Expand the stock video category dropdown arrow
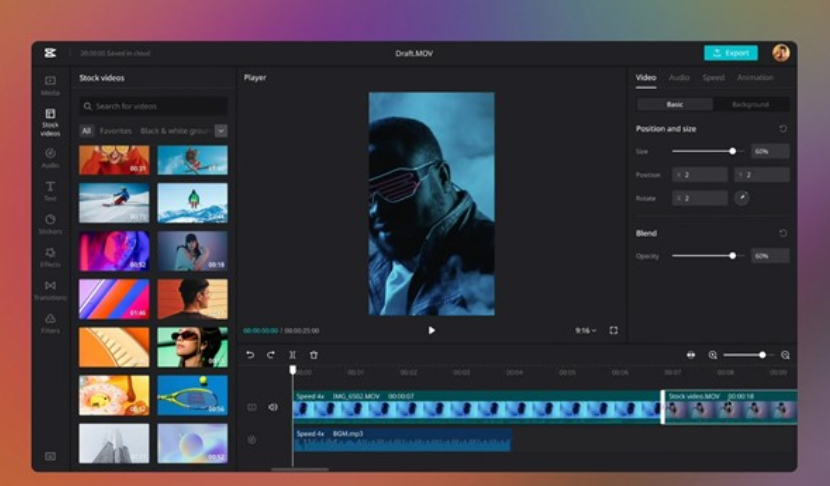 coord(221,131)
